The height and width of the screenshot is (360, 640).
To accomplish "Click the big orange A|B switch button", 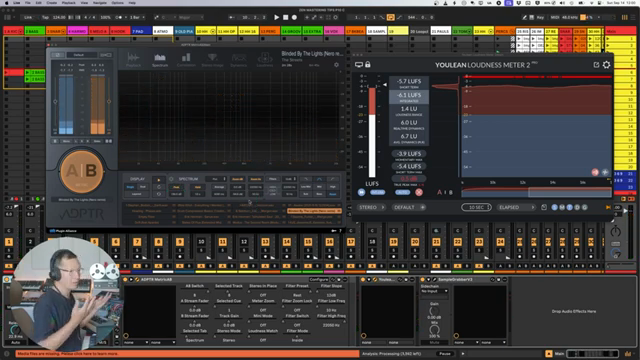I will click(x=82, y=171).
